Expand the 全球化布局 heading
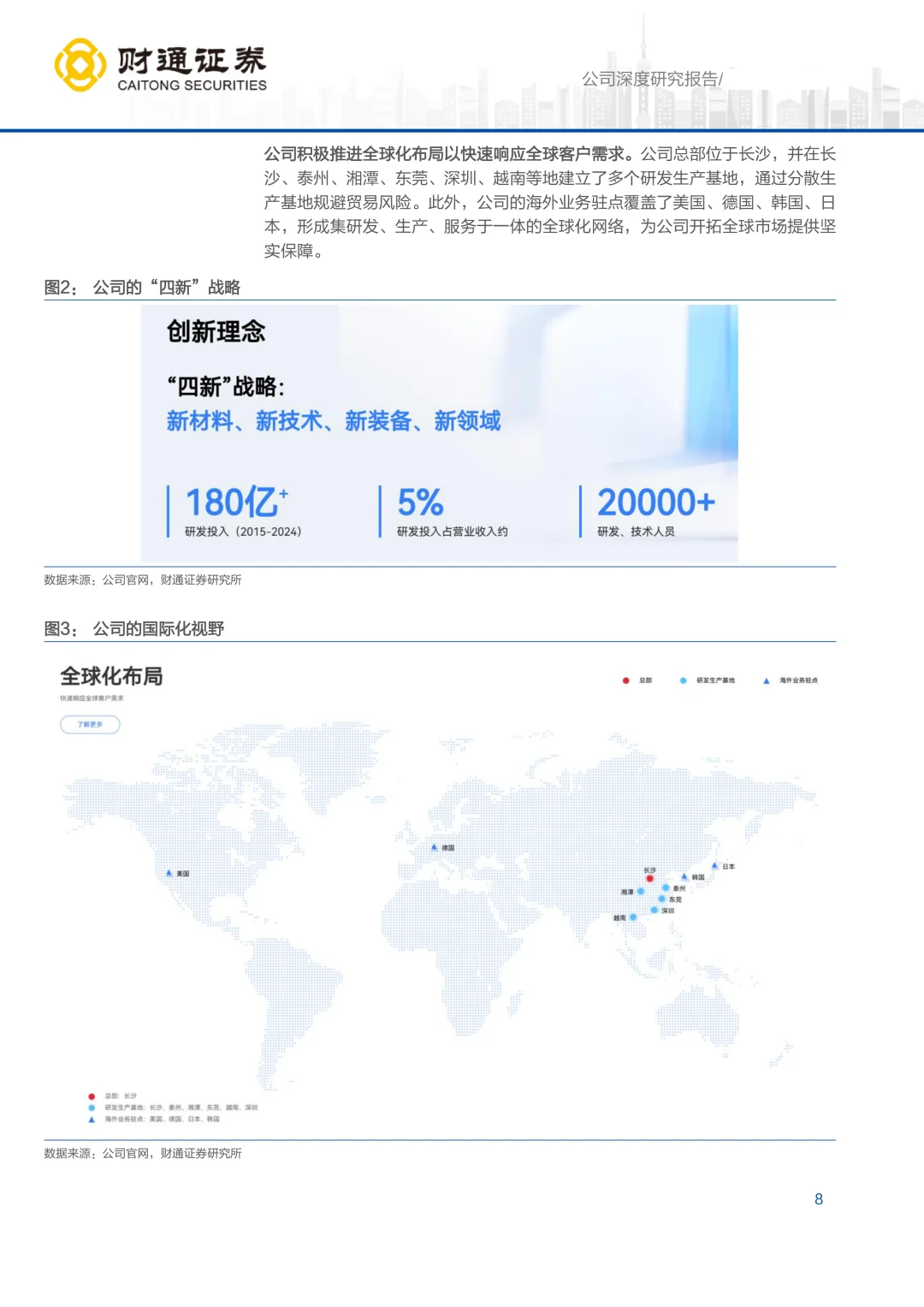The height and width of the screenshot is (1307, 924). [112, 675]
